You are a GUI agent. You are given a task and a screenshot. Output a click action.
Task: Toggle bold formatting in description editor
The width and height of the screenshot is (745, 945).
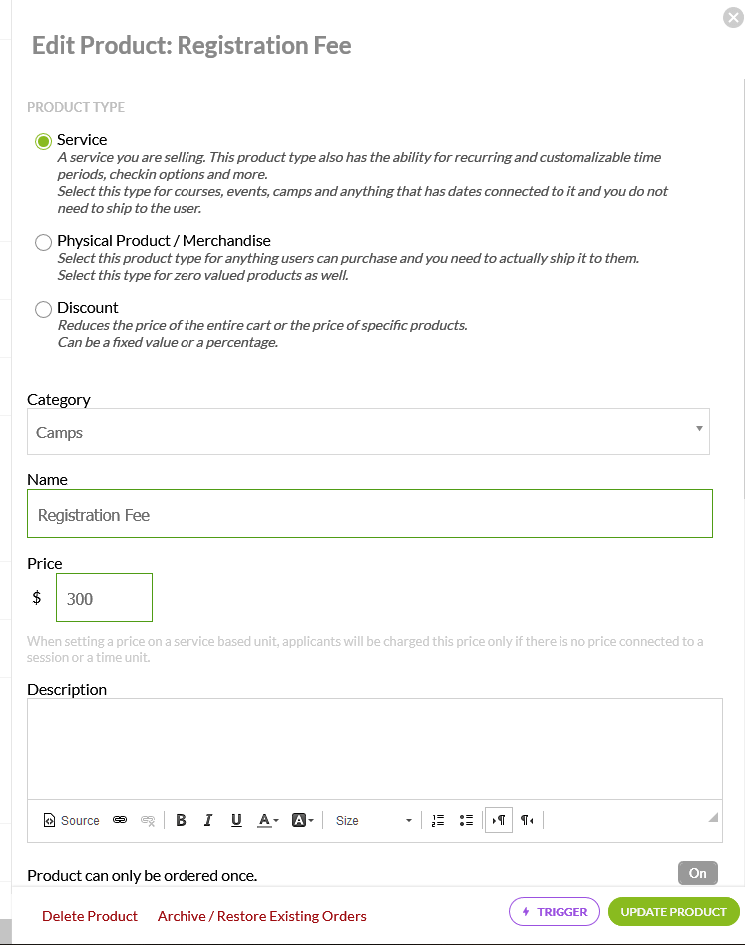[181, 820]
